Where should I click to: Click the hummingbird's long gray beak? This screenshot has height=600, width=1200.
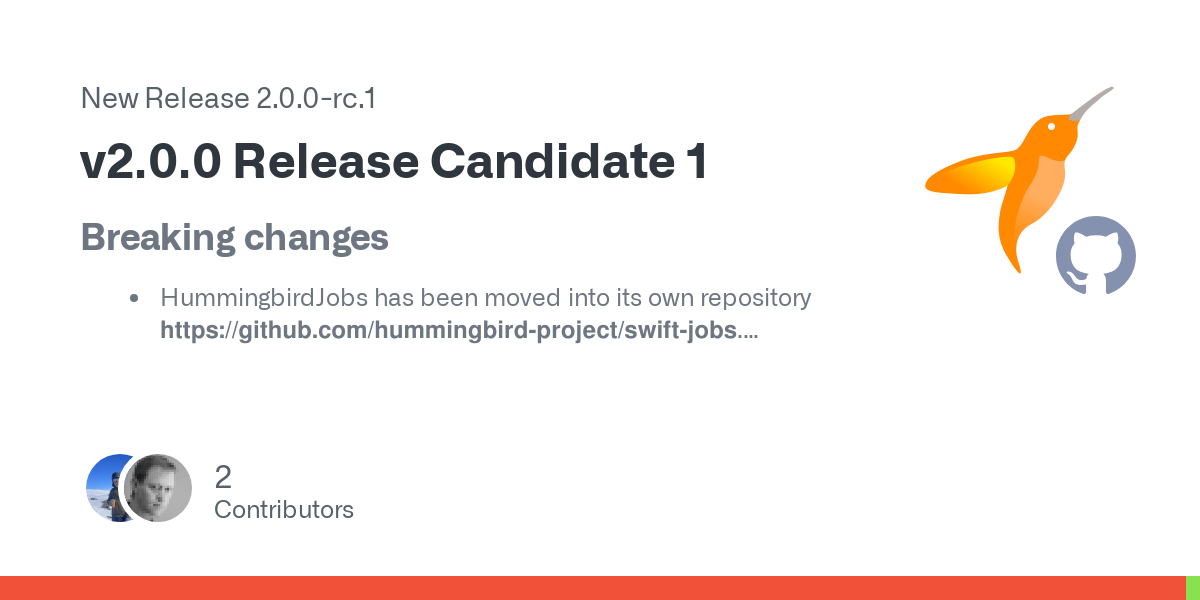click(x=1091, y=102)
